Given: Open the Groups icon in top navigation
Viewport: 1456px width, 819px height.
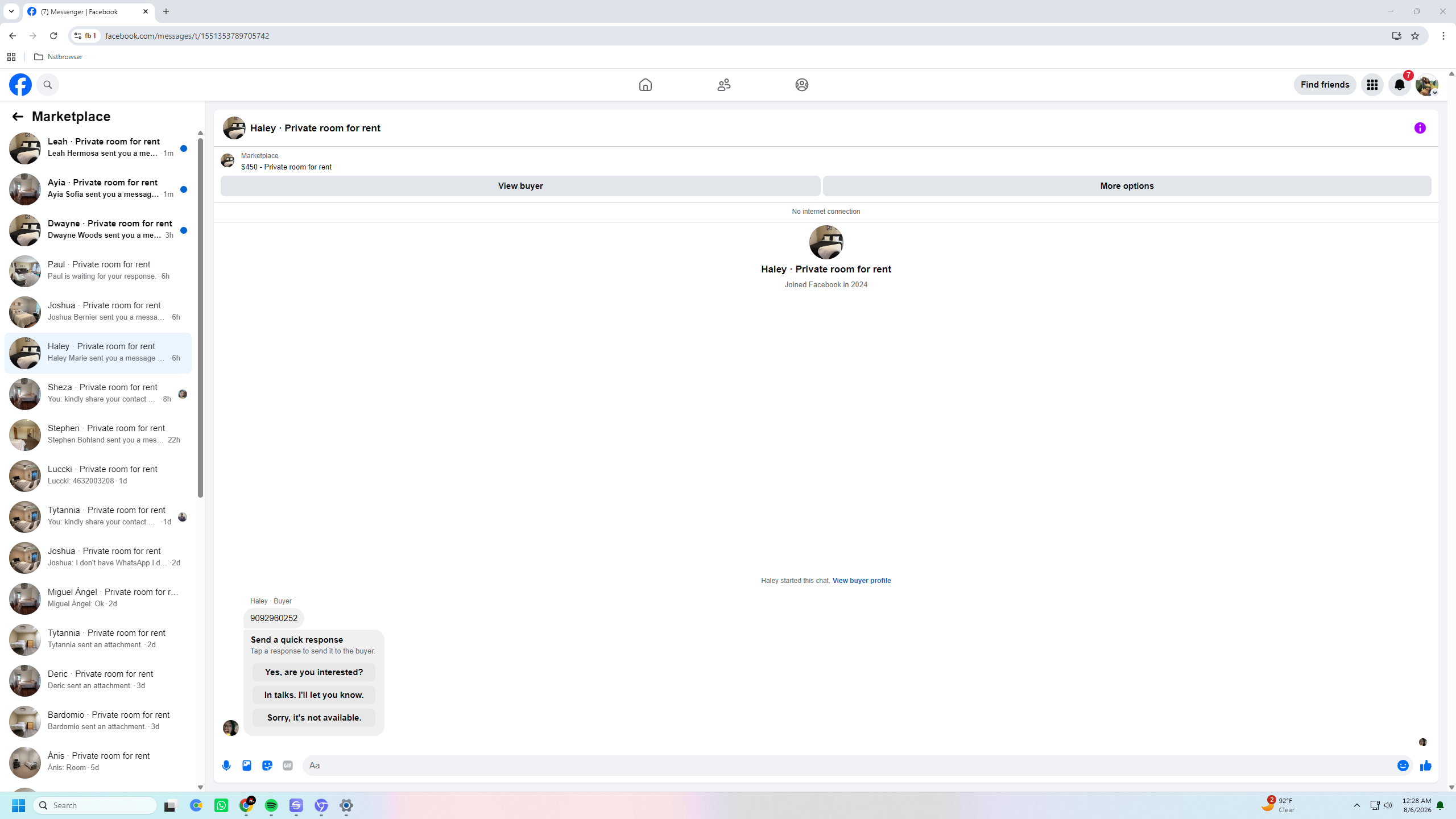Looking at the screenshot, I should [801, 85].
